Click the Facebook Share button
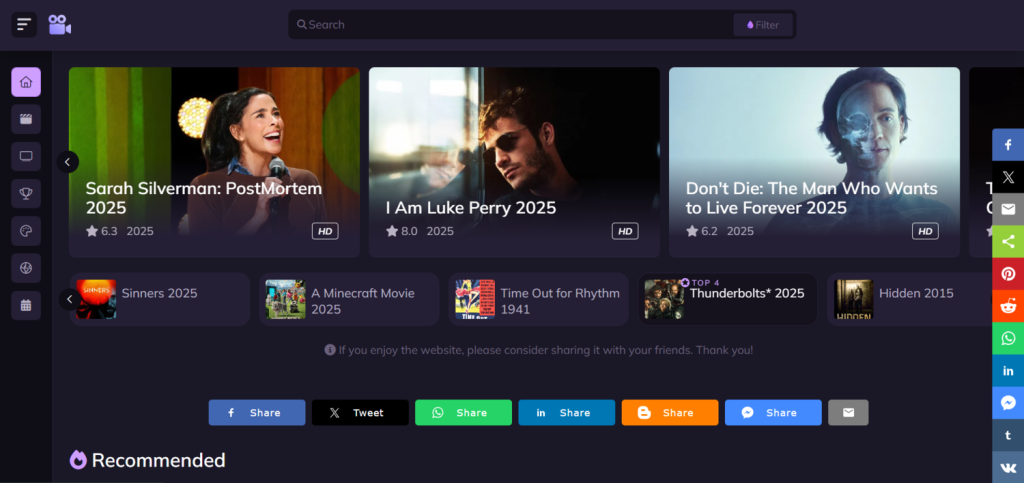1024x483 pixels. click(257, 413)
